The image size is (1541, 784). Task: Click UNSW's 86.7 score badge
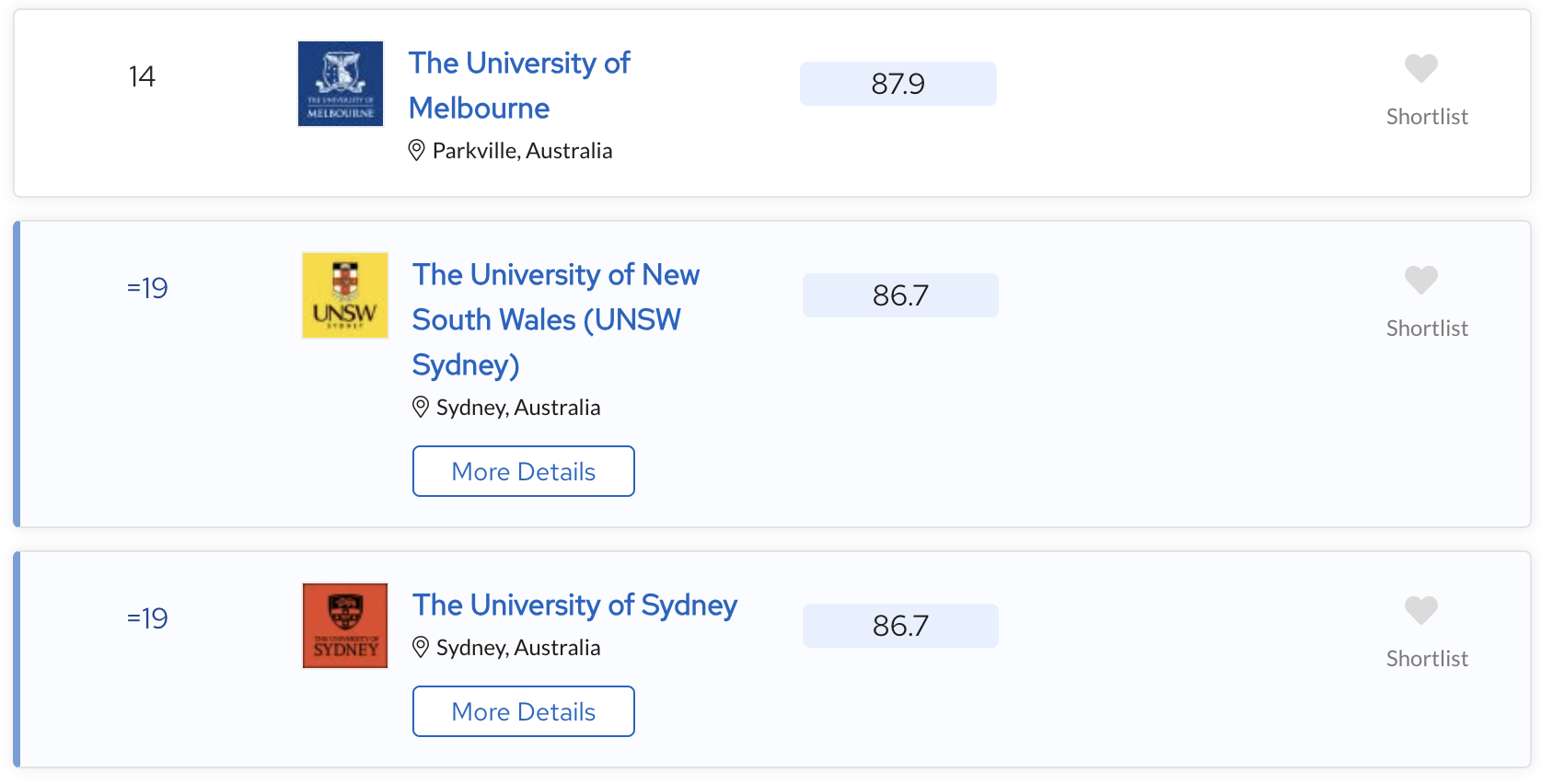[900, 295]
